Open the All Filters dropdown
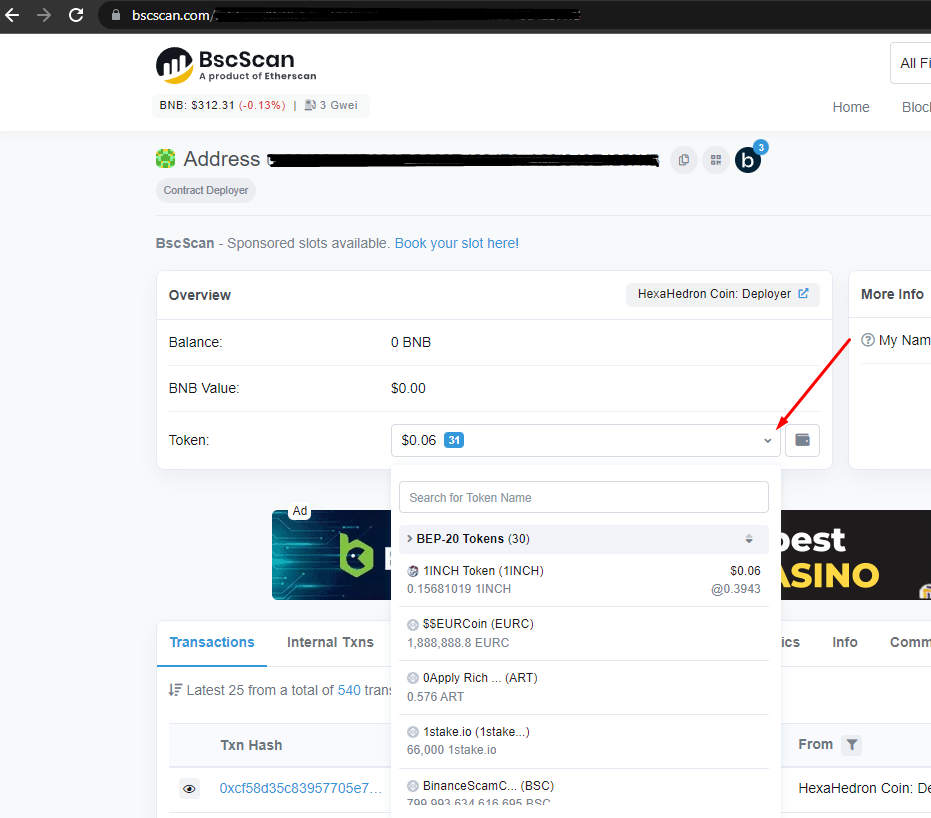Image resolution: width=931 pixels, height=818 pixels. (911, 63)
